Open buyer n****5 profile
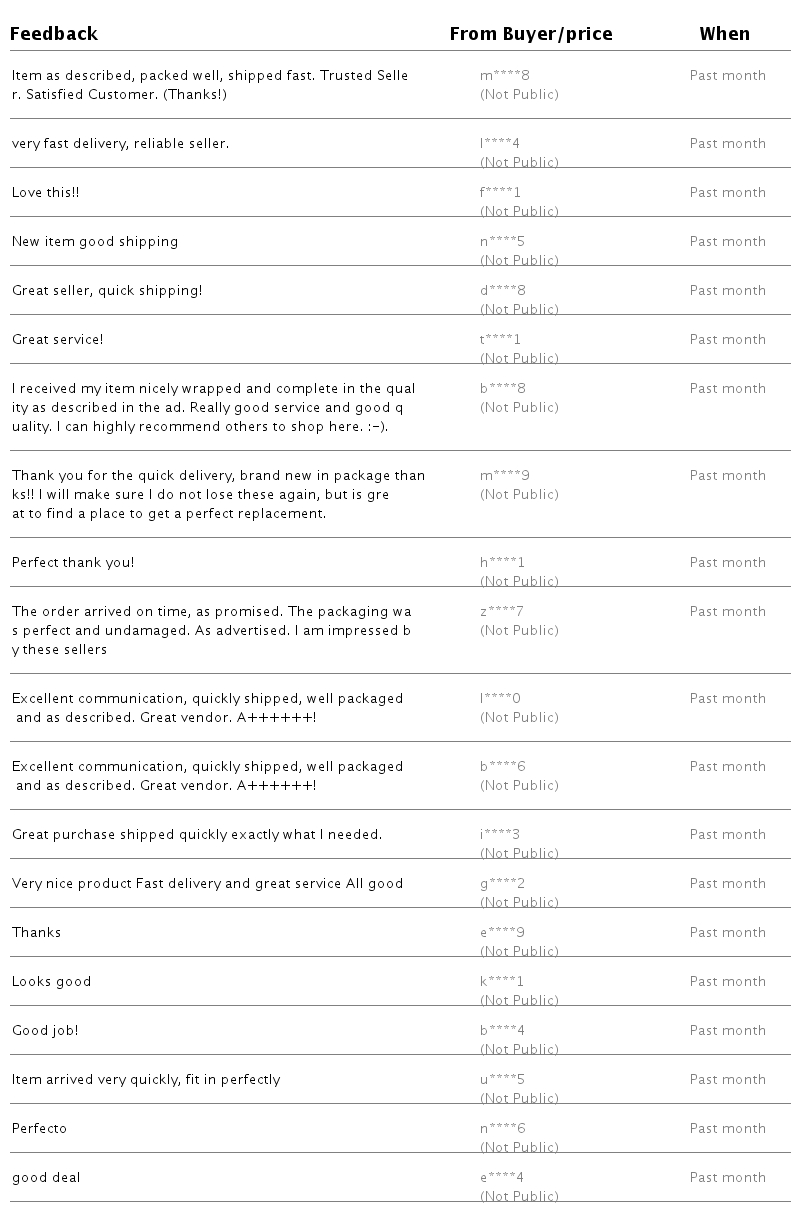Viewport: 800px width, 1221px height. [x=502, y=241]
